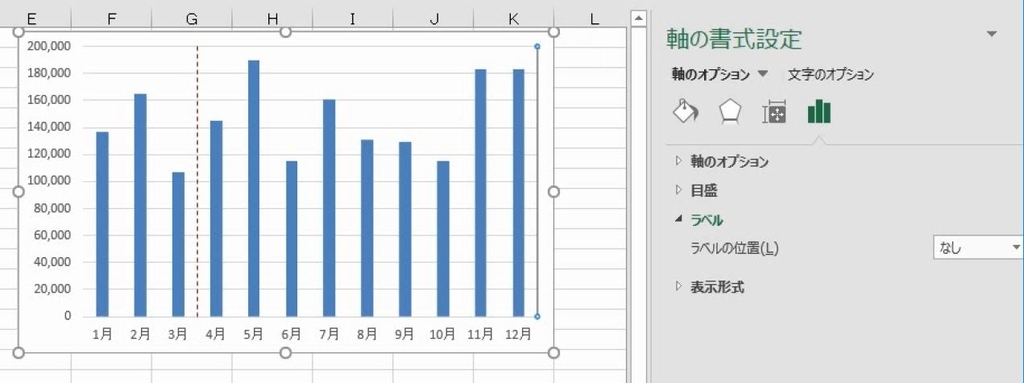Open the Fill & Line paint bucket tab
1024x383 pixels.
(685, 111)
